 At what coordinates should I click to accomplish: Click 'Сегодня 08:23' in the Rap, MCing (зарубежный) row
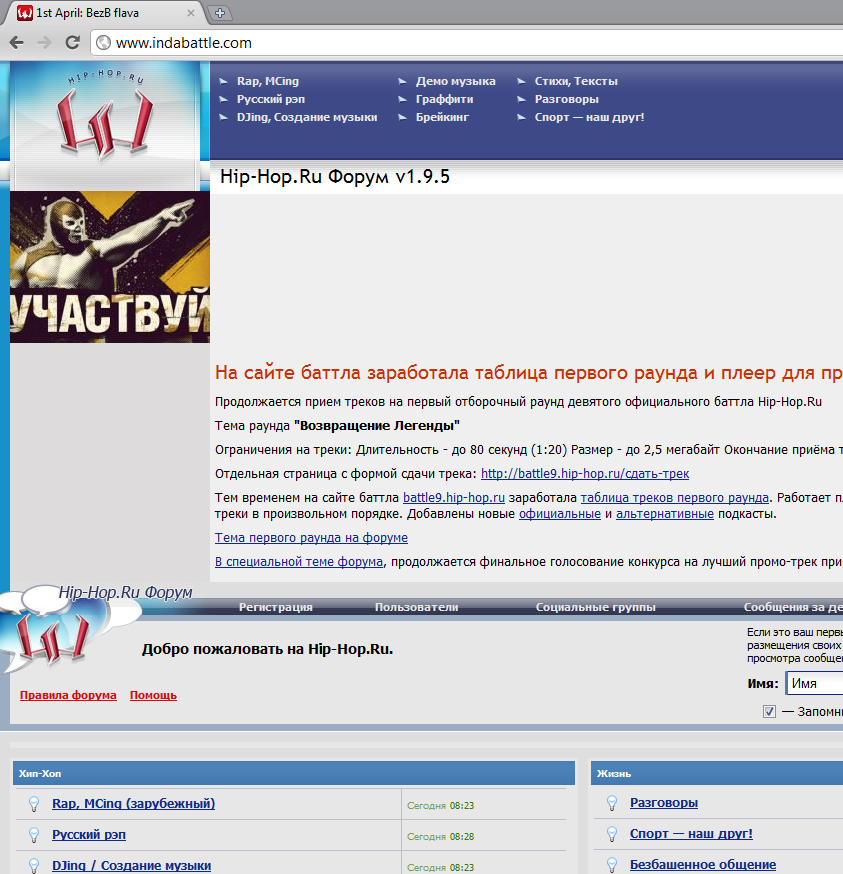(440, 805)
